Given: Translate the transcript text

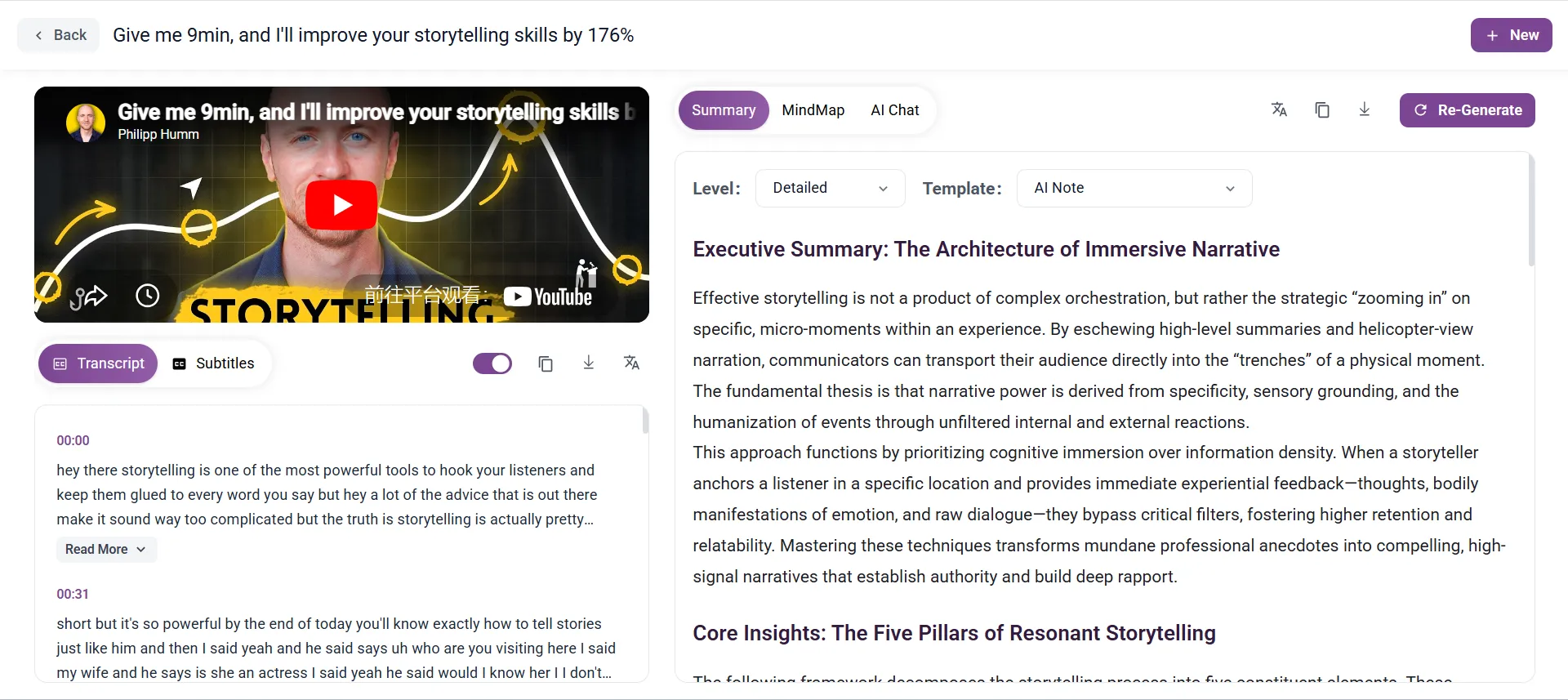Looking at the screenshot, I should point(631,363).
